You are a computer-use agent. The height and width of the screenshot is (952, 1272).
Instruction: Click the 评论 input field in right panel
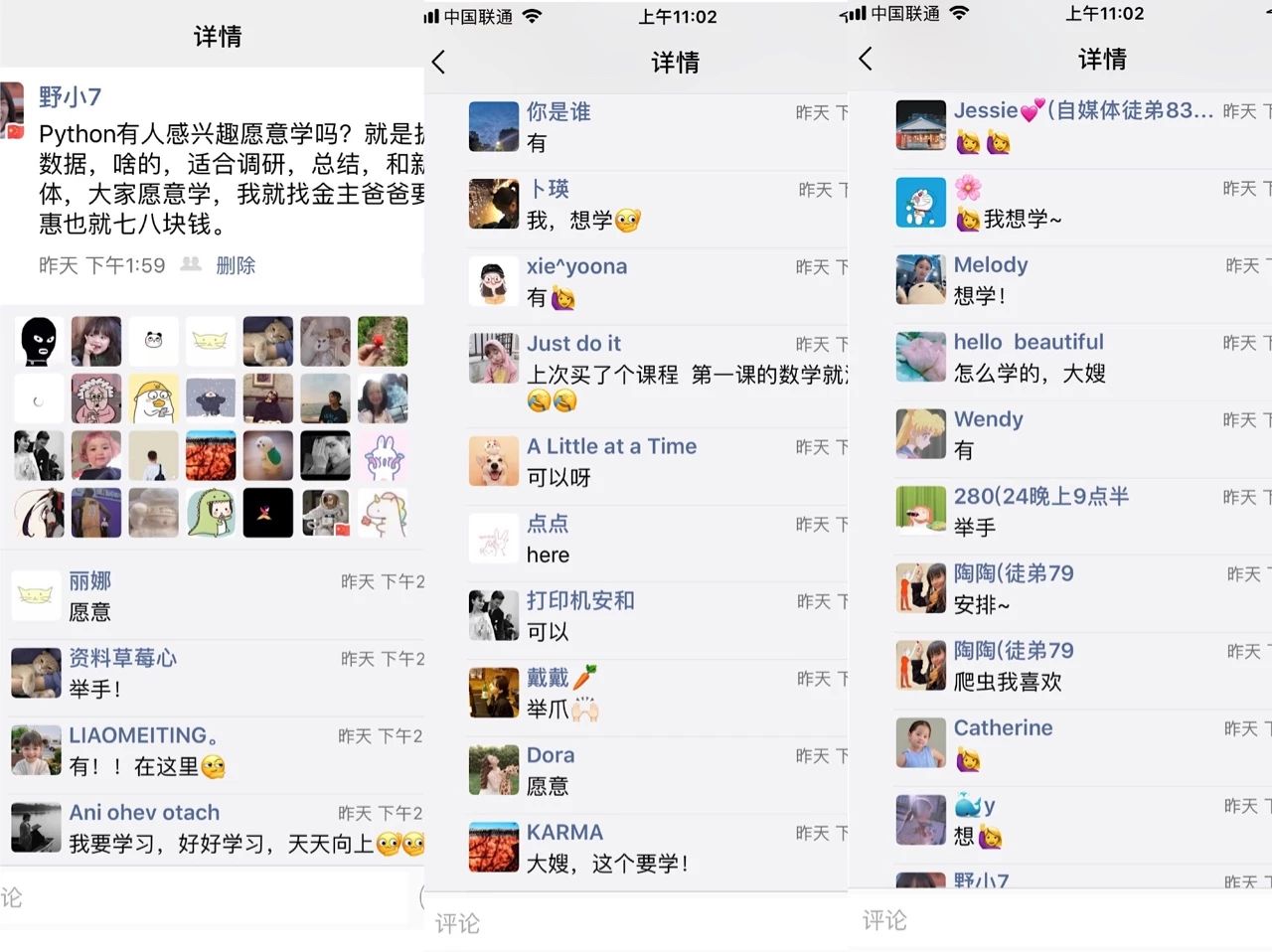[x=1060, y=920]
